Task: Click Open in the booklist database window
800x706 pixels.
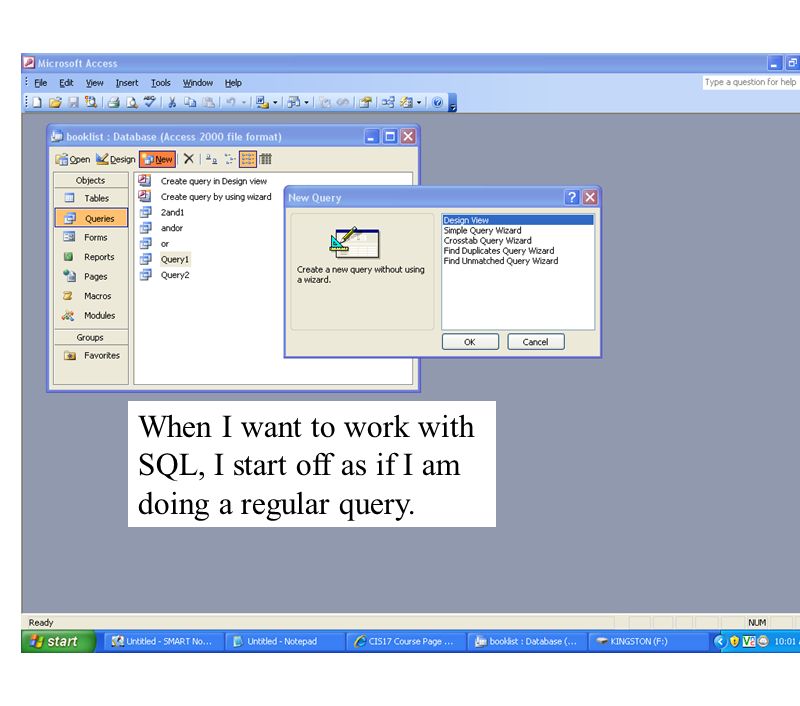Action: click(72, 159)
